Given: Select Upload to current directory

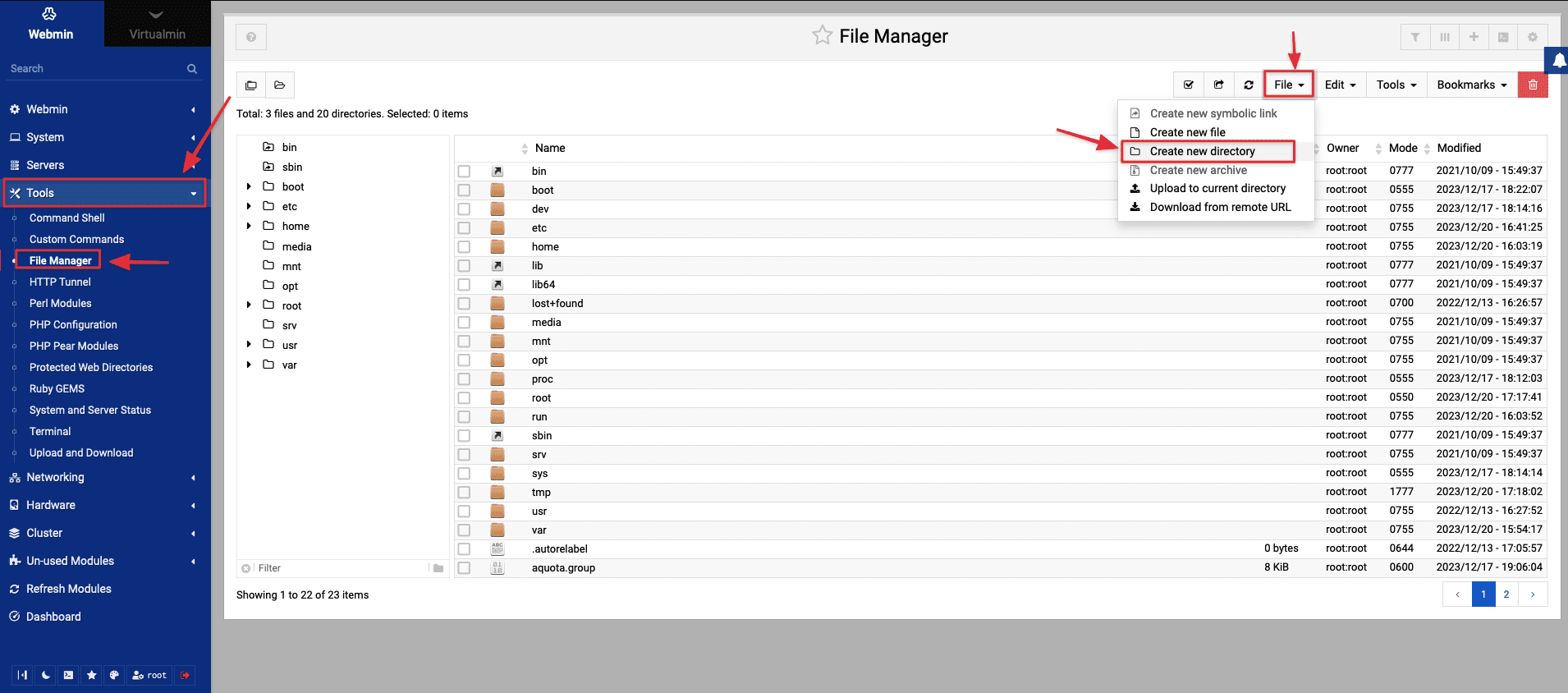Looking at the screenshot, I should coord(1217,188).
